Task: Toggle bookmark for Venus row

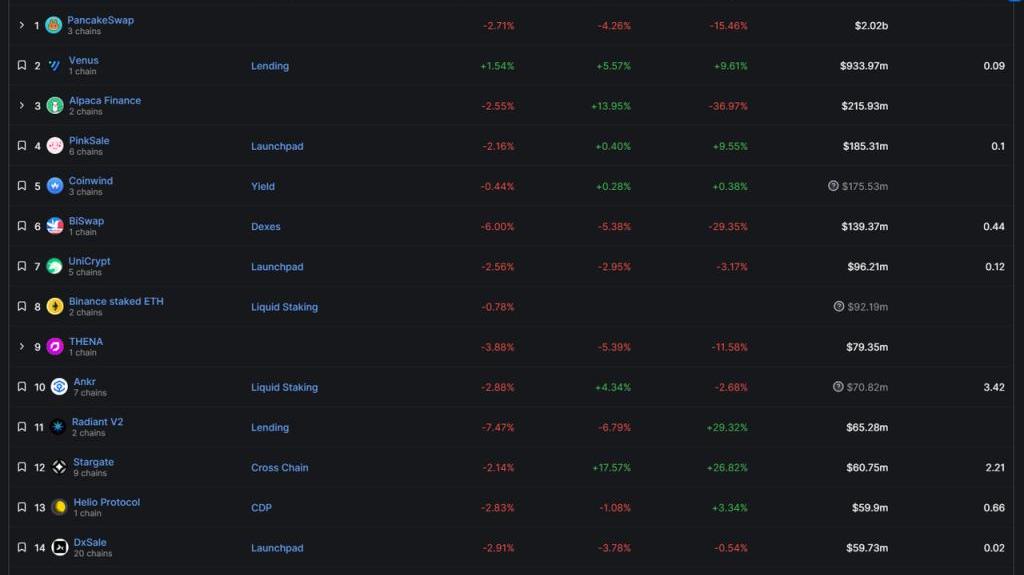Action: pyautogui.click(x=21, y=65)
